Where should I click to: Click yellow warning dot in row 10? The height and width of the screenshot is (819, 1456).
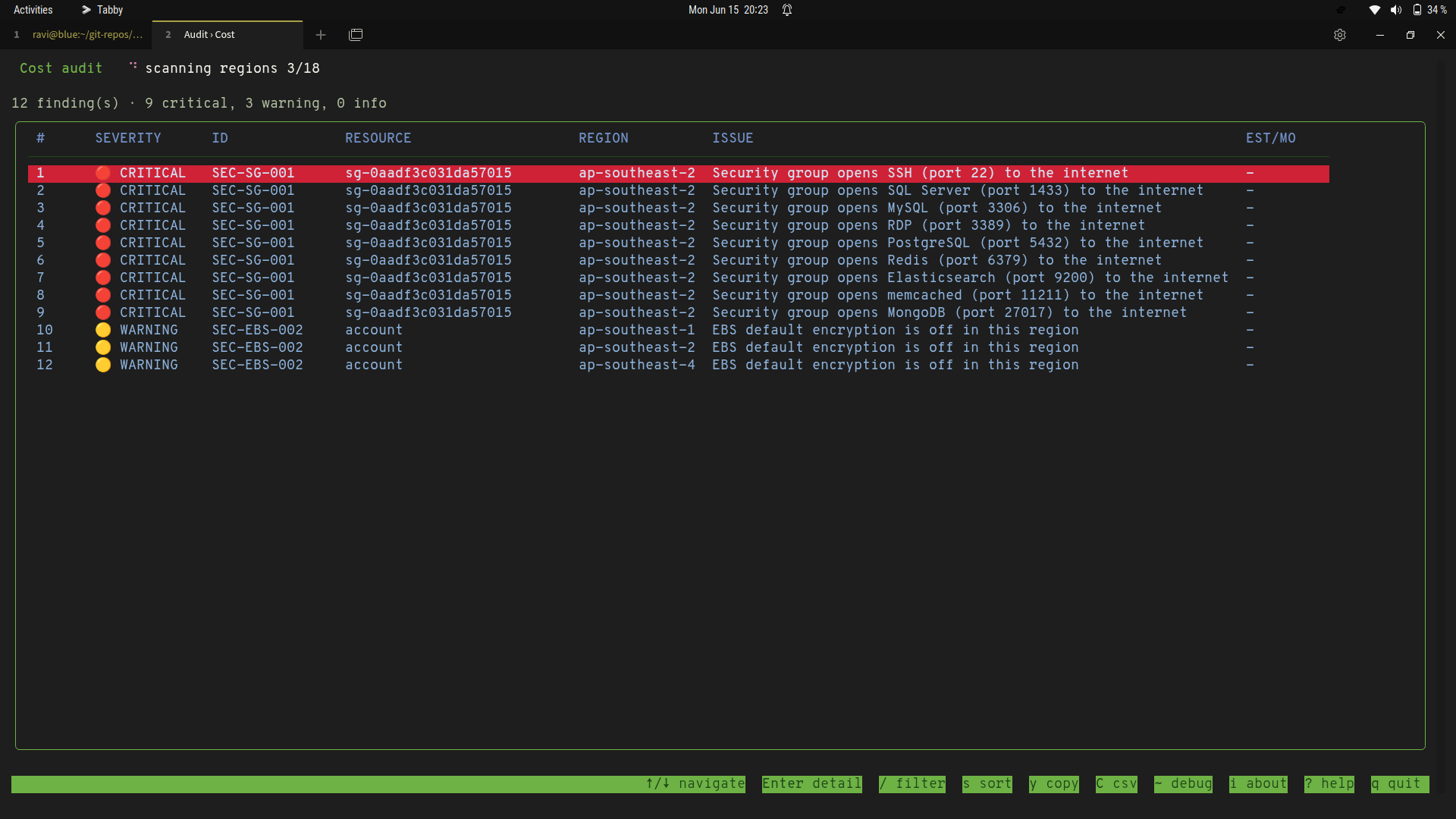click(x=103, y=331)
